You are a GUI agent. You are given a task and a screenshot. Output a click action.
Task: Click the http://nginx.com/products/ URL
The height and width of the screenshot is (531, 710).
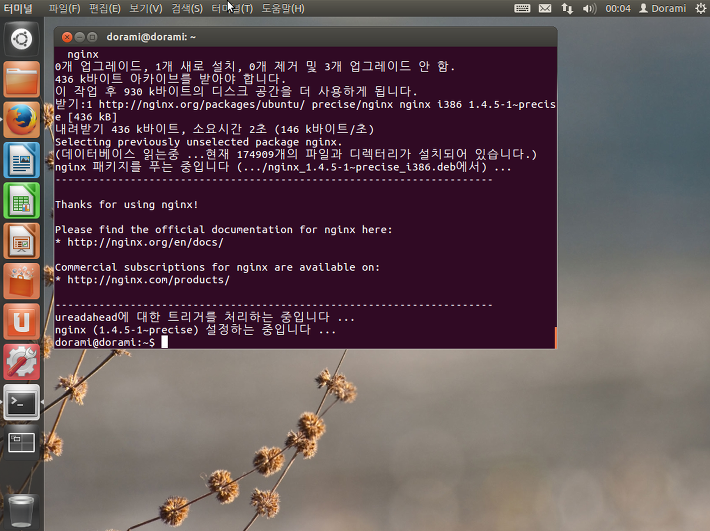[149, 280]
